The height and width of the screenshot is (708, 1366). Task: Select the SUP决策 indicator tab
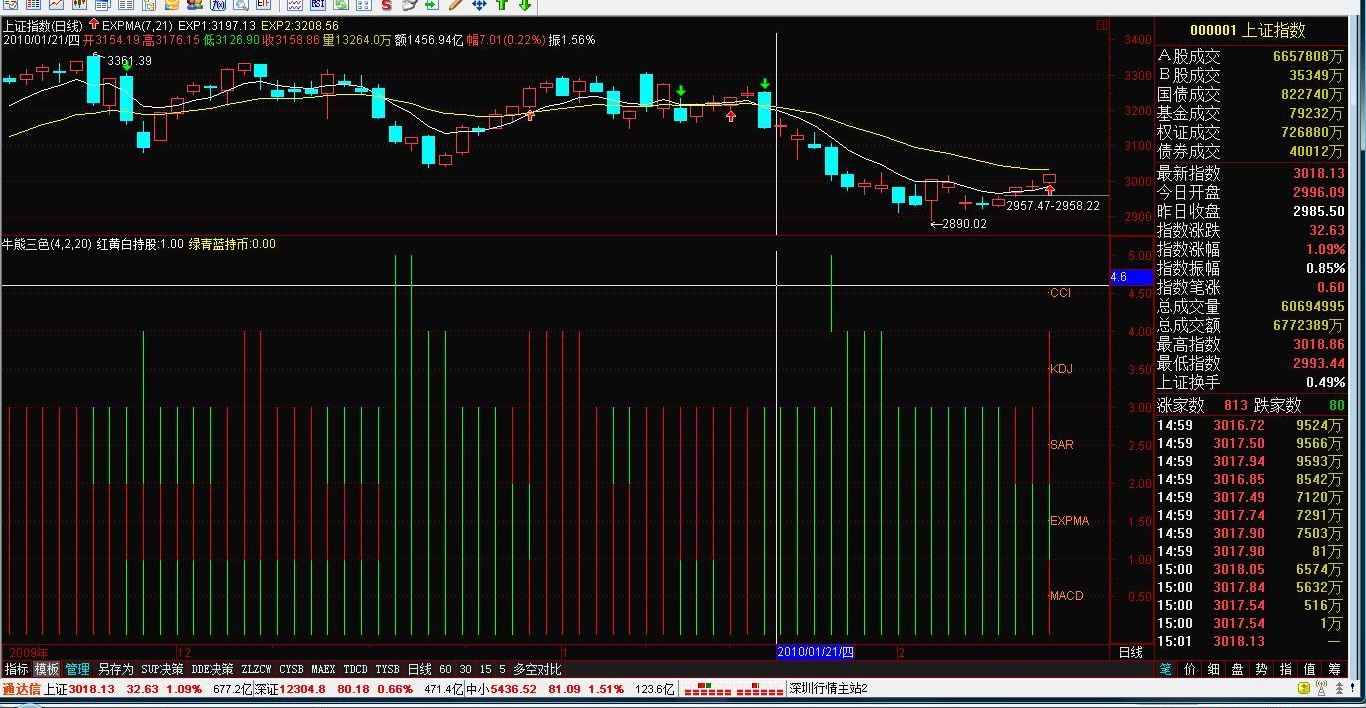click(x=162, y=669)
